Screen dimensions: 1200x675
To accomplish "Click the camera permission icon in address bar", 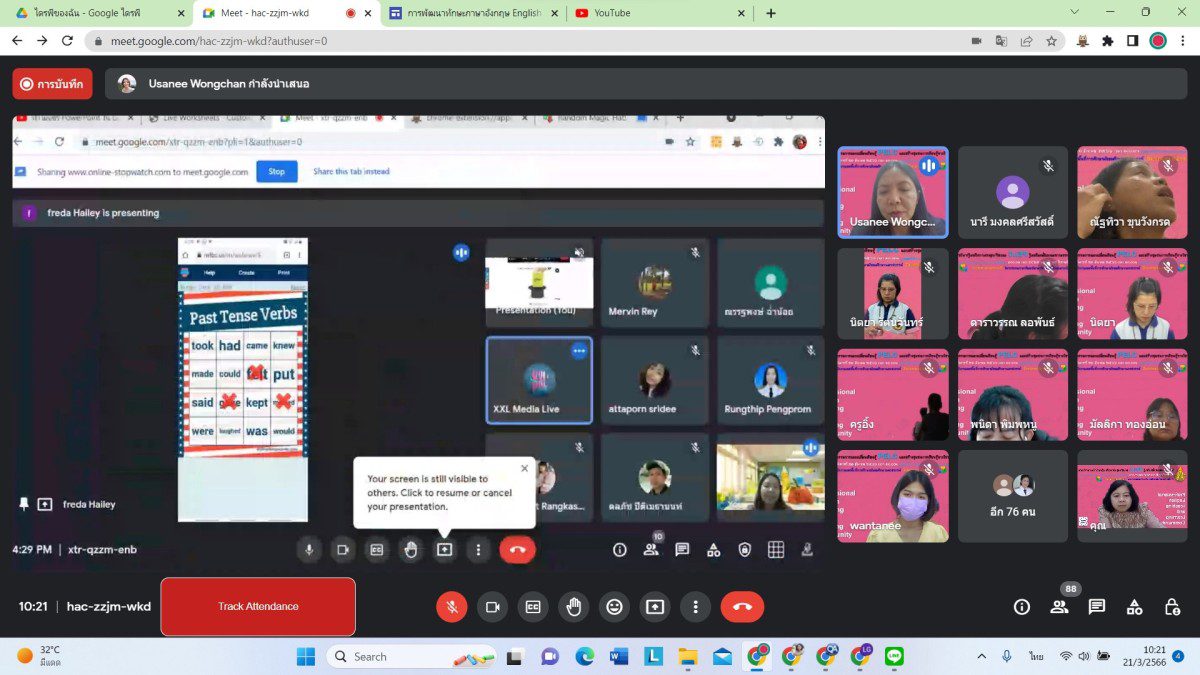I will (x=976, y=41).
